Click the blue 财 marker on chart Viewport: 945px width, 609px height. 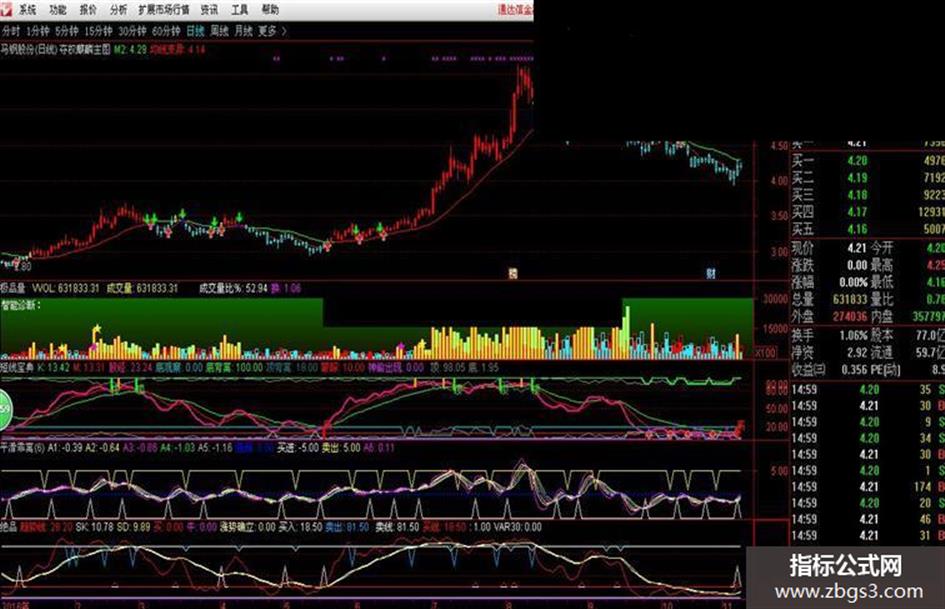(x=711, y=273)
